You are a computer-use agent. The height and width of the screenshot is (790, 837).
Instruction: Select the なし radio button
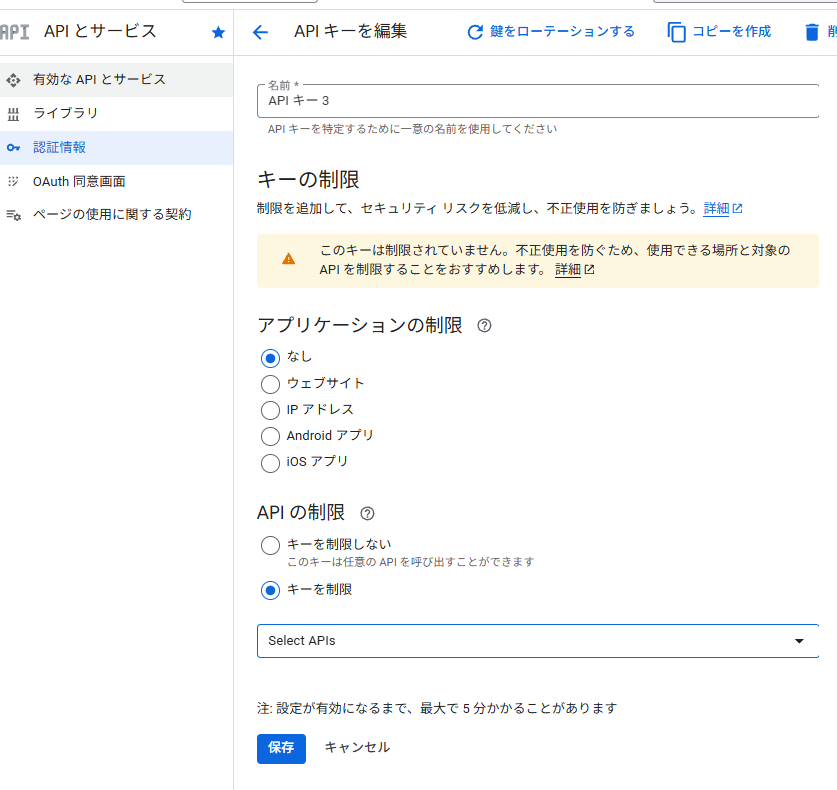(x=270, y=358)
